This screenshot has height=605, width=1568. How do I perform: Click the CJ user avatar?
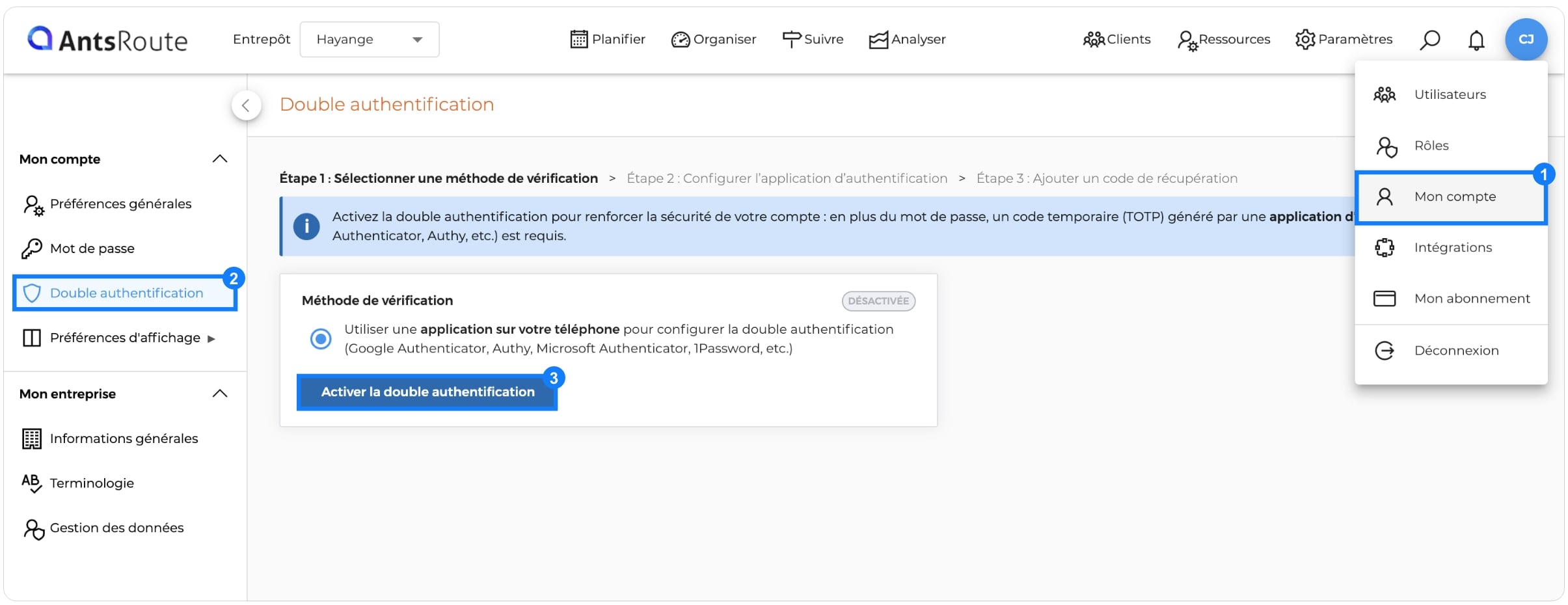pos(1526,40)
